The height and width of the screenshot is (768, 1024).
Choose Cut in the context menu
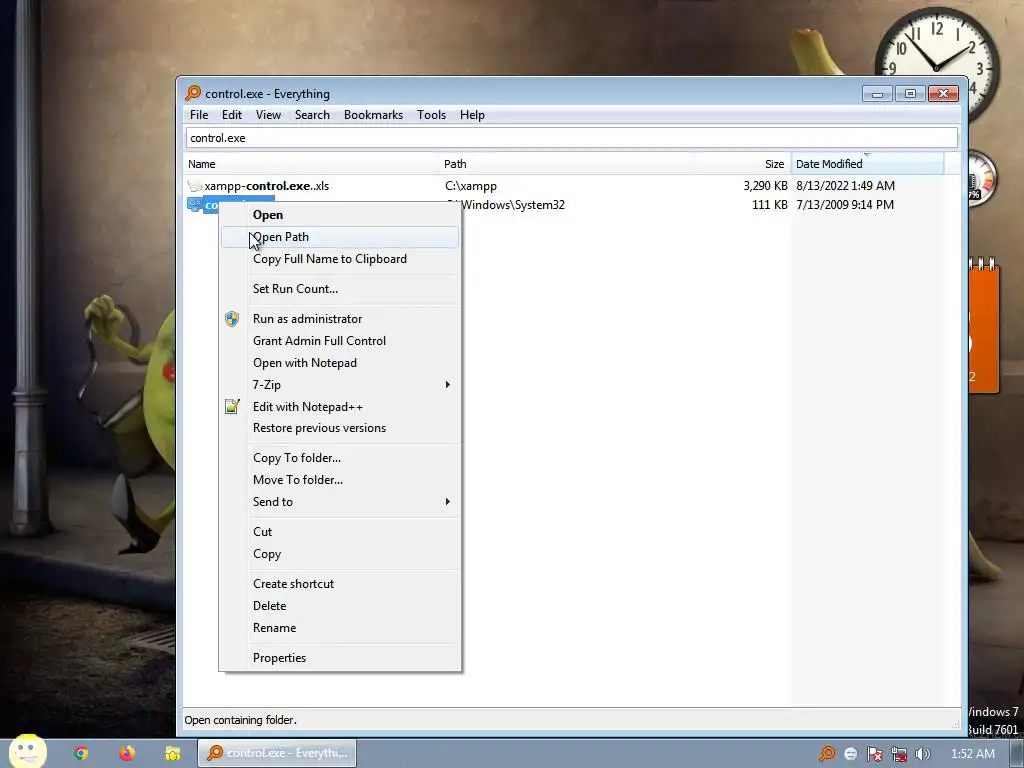pyautogui.click(x=340, y=532)
